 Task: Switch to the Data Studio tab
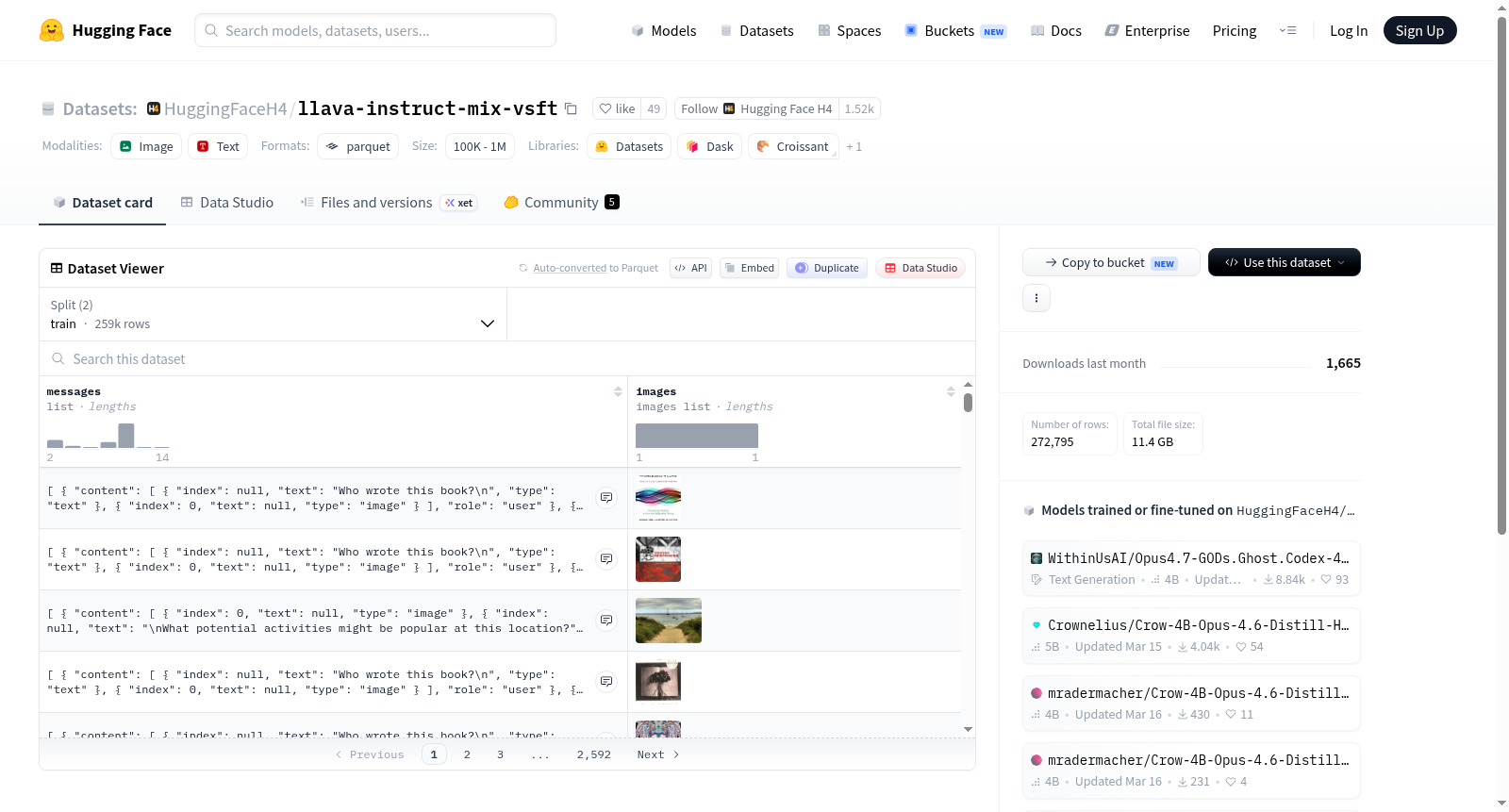pyautogui.click(x=227, y=203)
